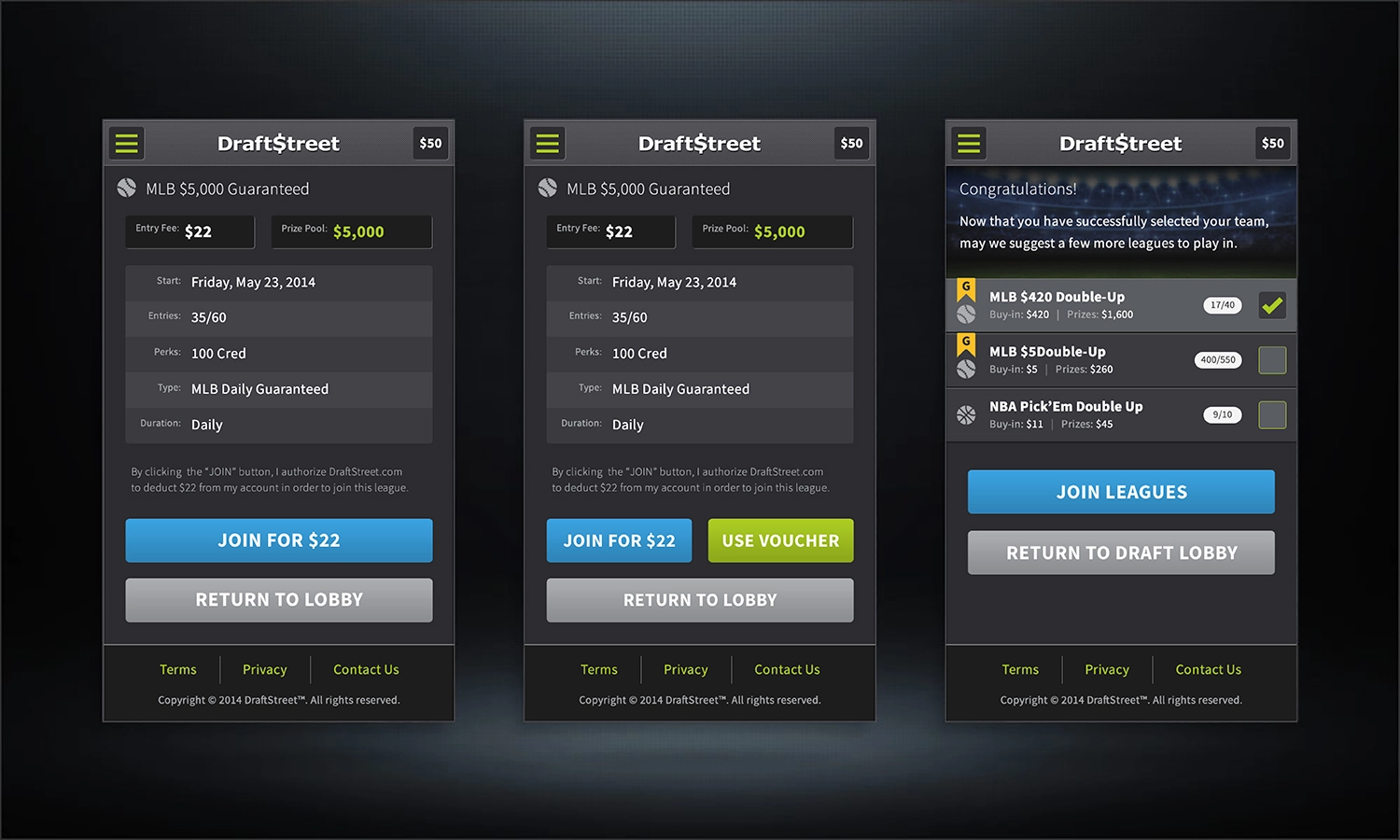
Task: Uncheck the MLB $420 Double-Up checkbox
Action: click(x=1271, y=305)
